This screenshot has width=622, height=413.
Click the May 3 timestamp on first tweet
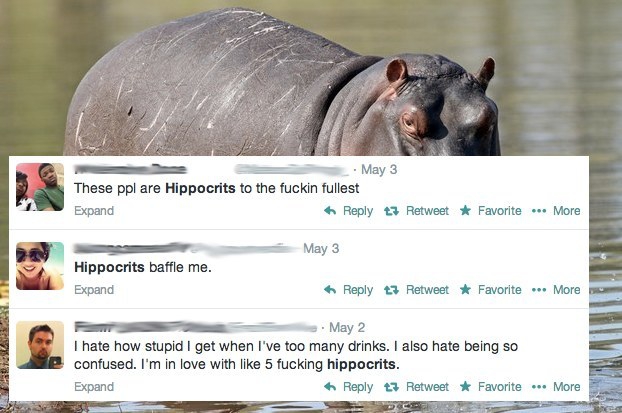379,169
